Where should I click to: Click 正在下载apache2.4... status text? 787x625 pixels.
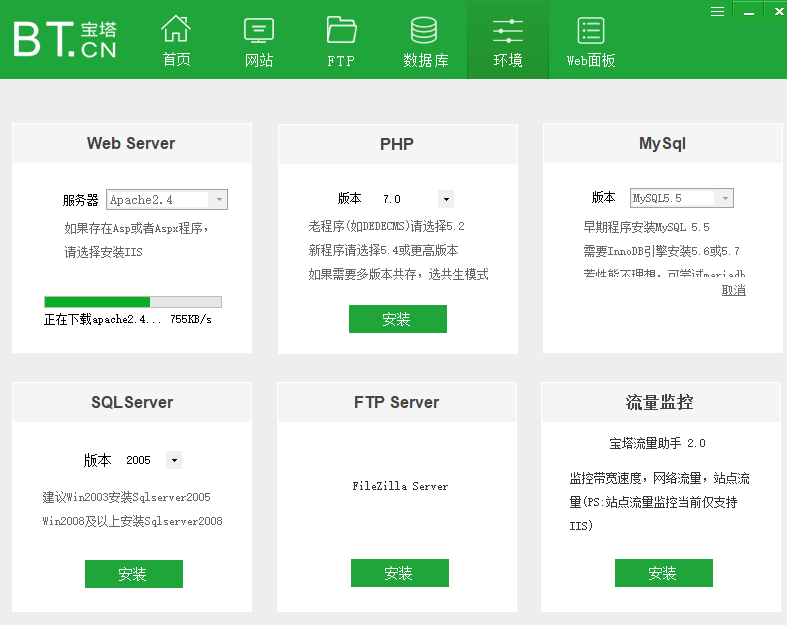tap(102, 319)
